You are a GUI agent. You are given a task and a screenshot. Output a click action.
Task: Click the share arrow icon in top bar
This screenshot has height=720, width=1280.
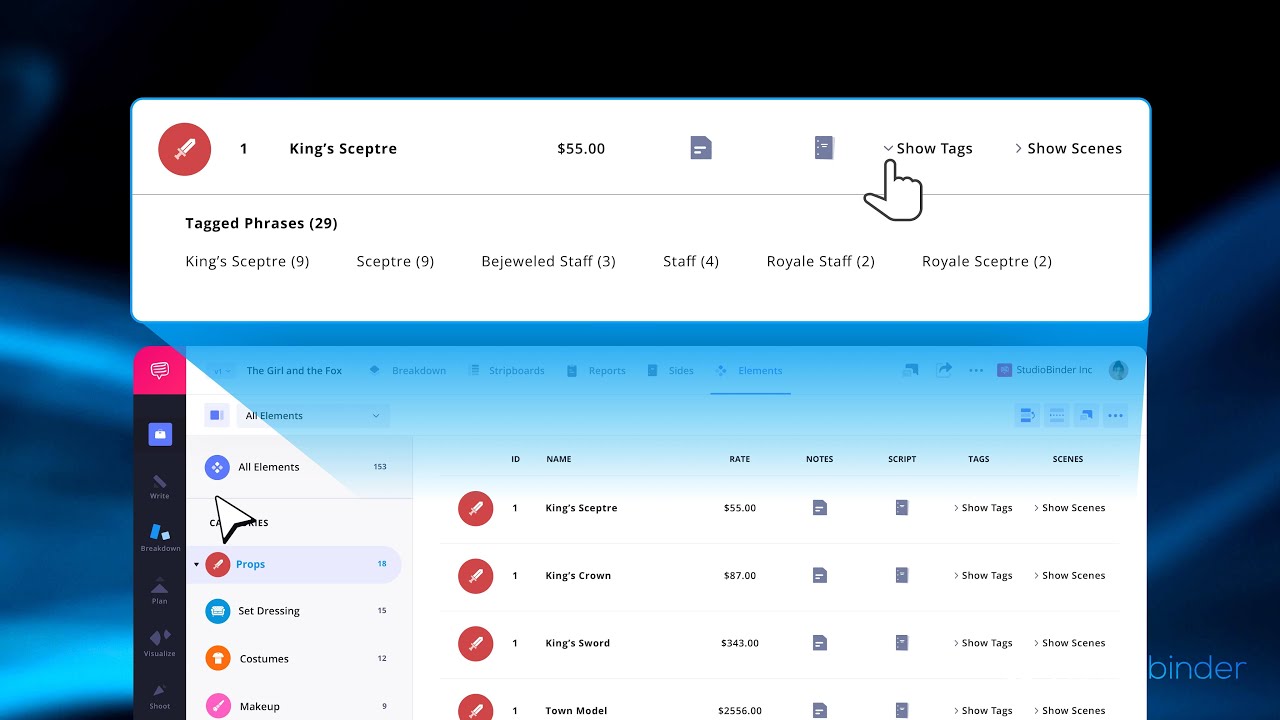pyautogui.click(x=944, y=370)
